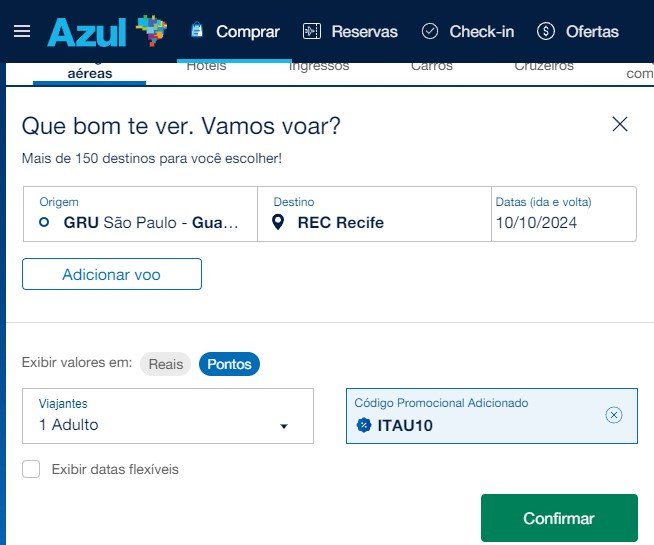Viewport: 654px width, 545px height.
Task: Click the Ofertas dollar sign icon
Action: point(546,31)
